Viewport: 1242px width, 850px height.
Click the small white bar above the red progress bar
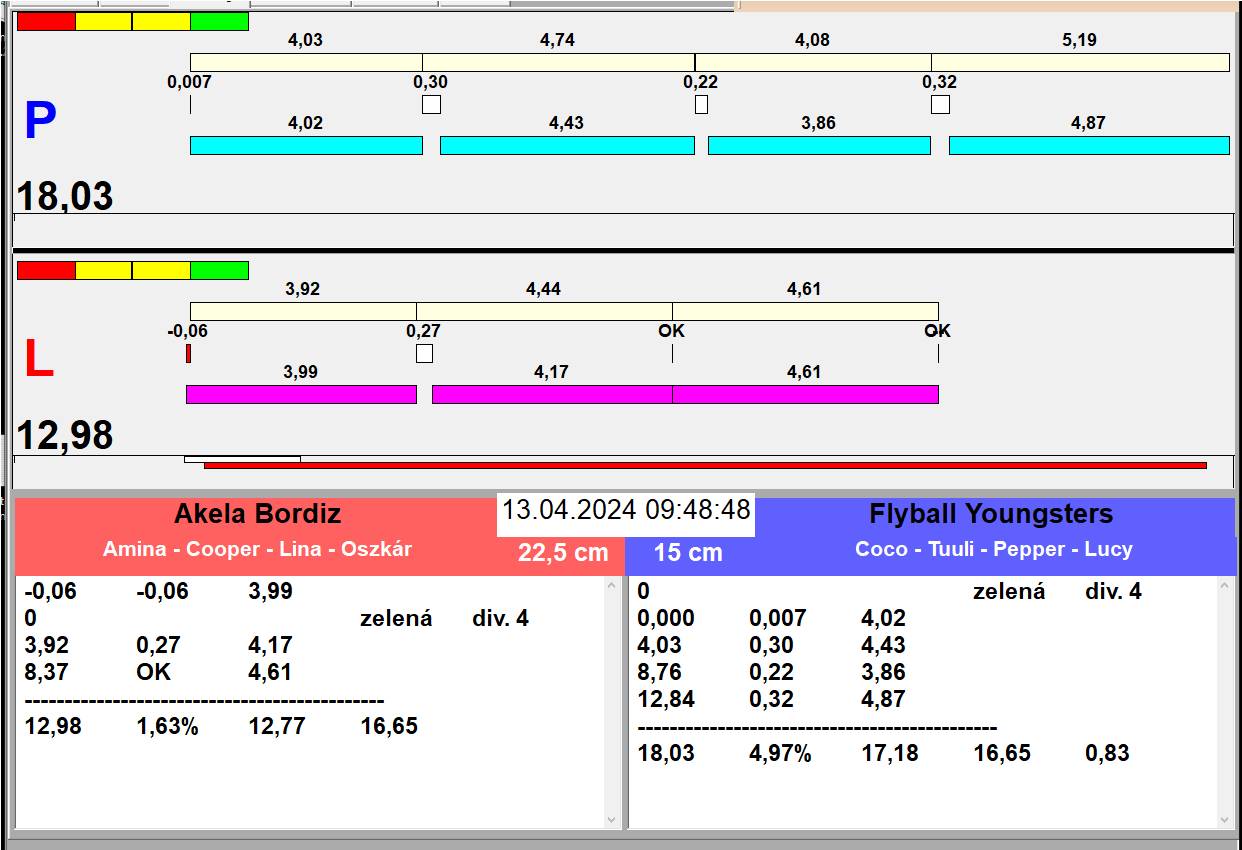click(x=242, y=459)
